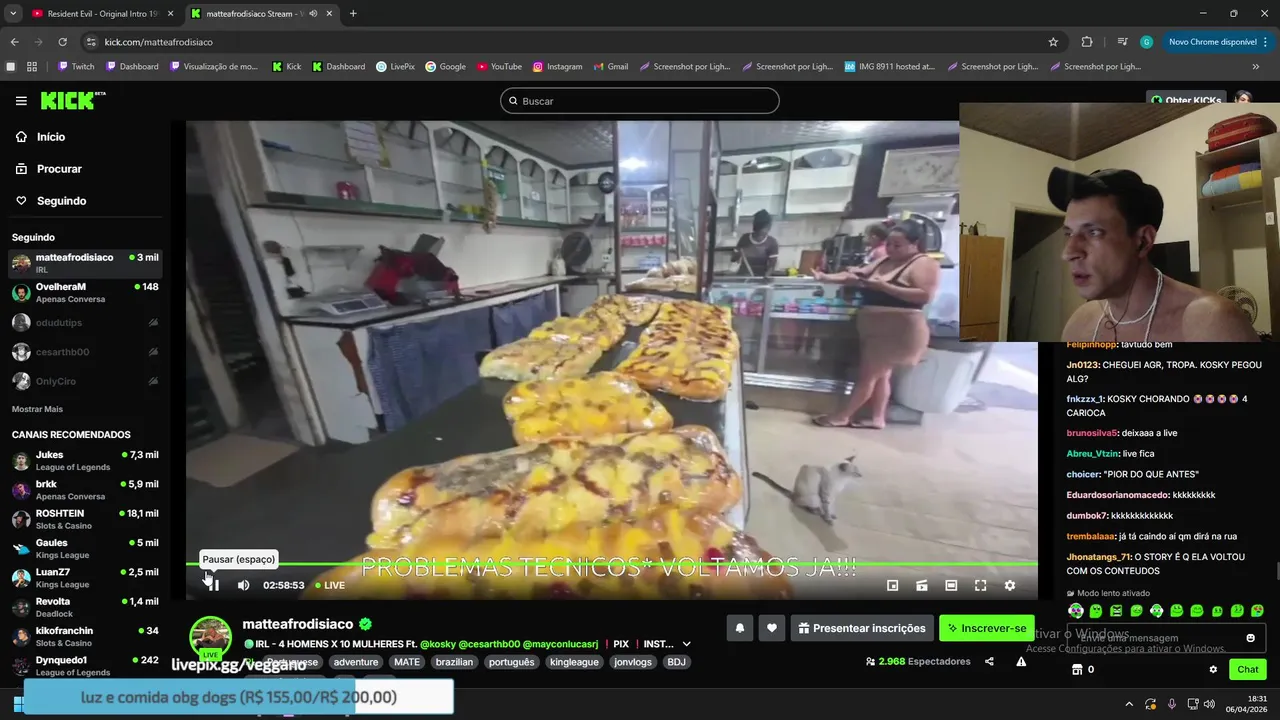
Task: Click the BDJ tag
Action: click(677, 662)
